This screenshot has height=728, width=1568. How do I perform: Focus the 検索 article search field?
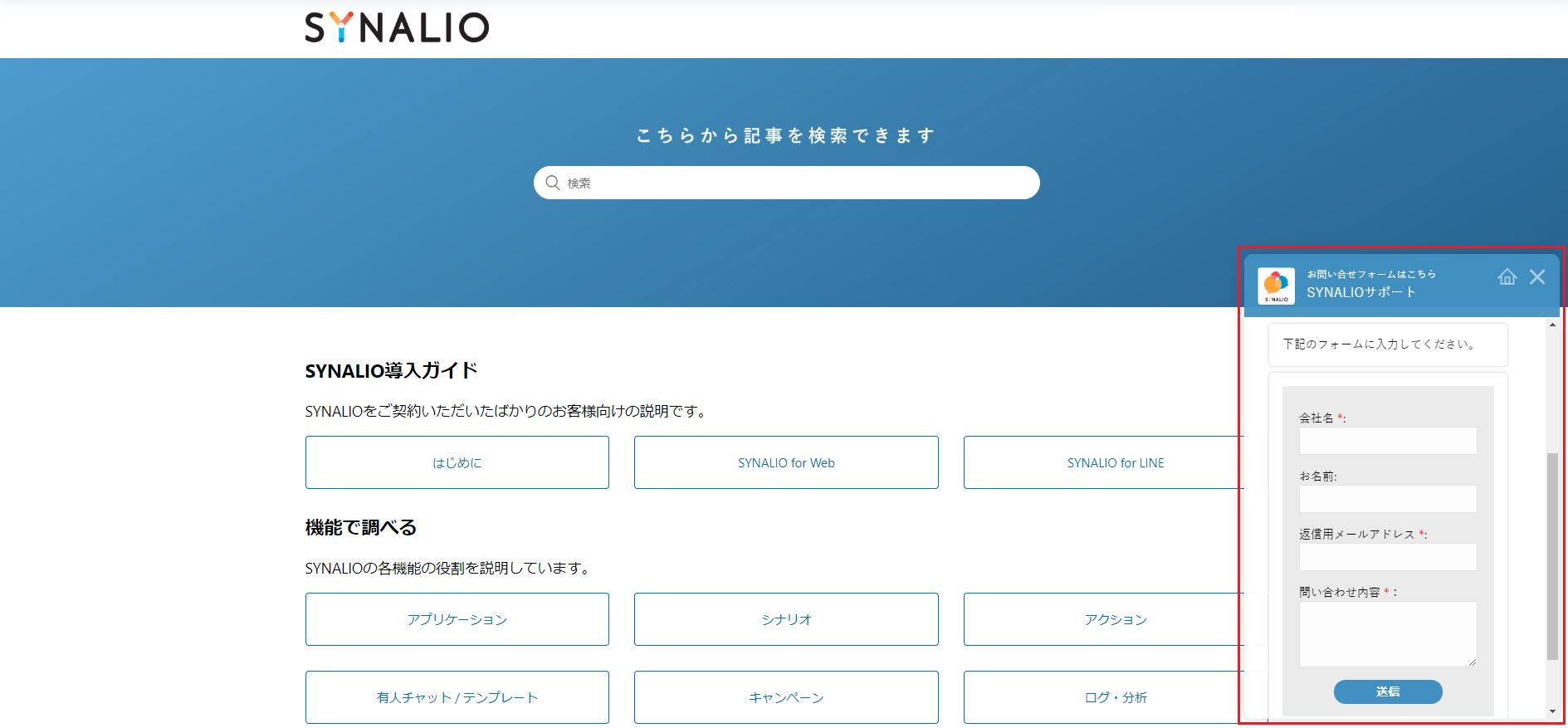[786, 183]
